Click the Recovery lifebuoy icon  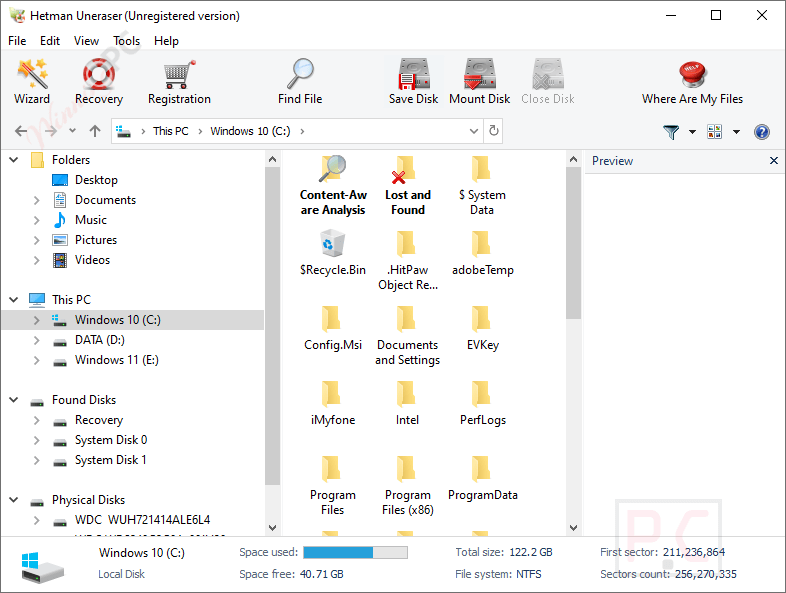(x=99, y=74)
